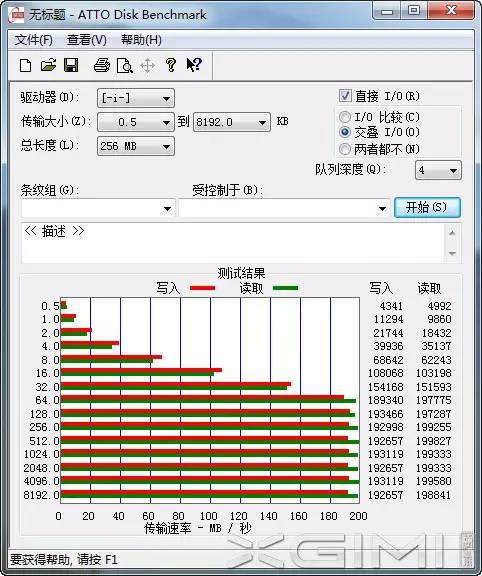Maximize the ATTO Disk Benchmark window

(414, 11)
